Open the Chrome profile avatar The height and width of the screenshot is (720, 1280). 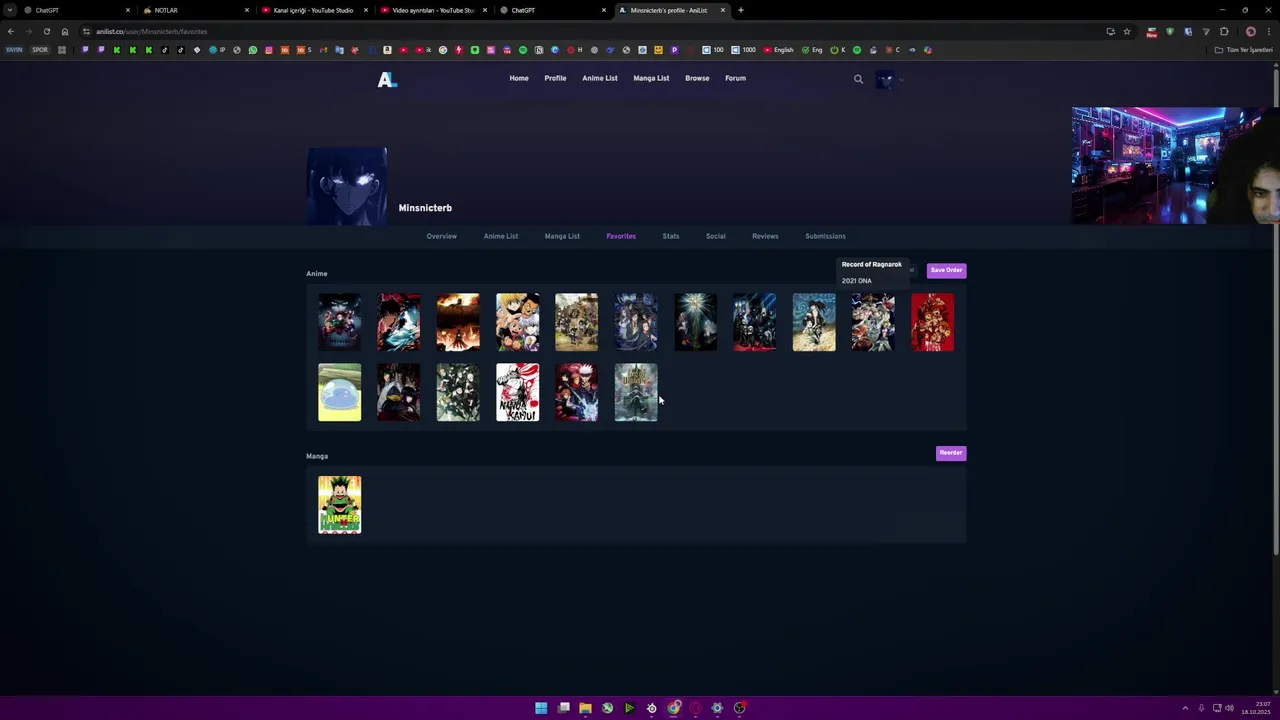[x=1251, y=31]
